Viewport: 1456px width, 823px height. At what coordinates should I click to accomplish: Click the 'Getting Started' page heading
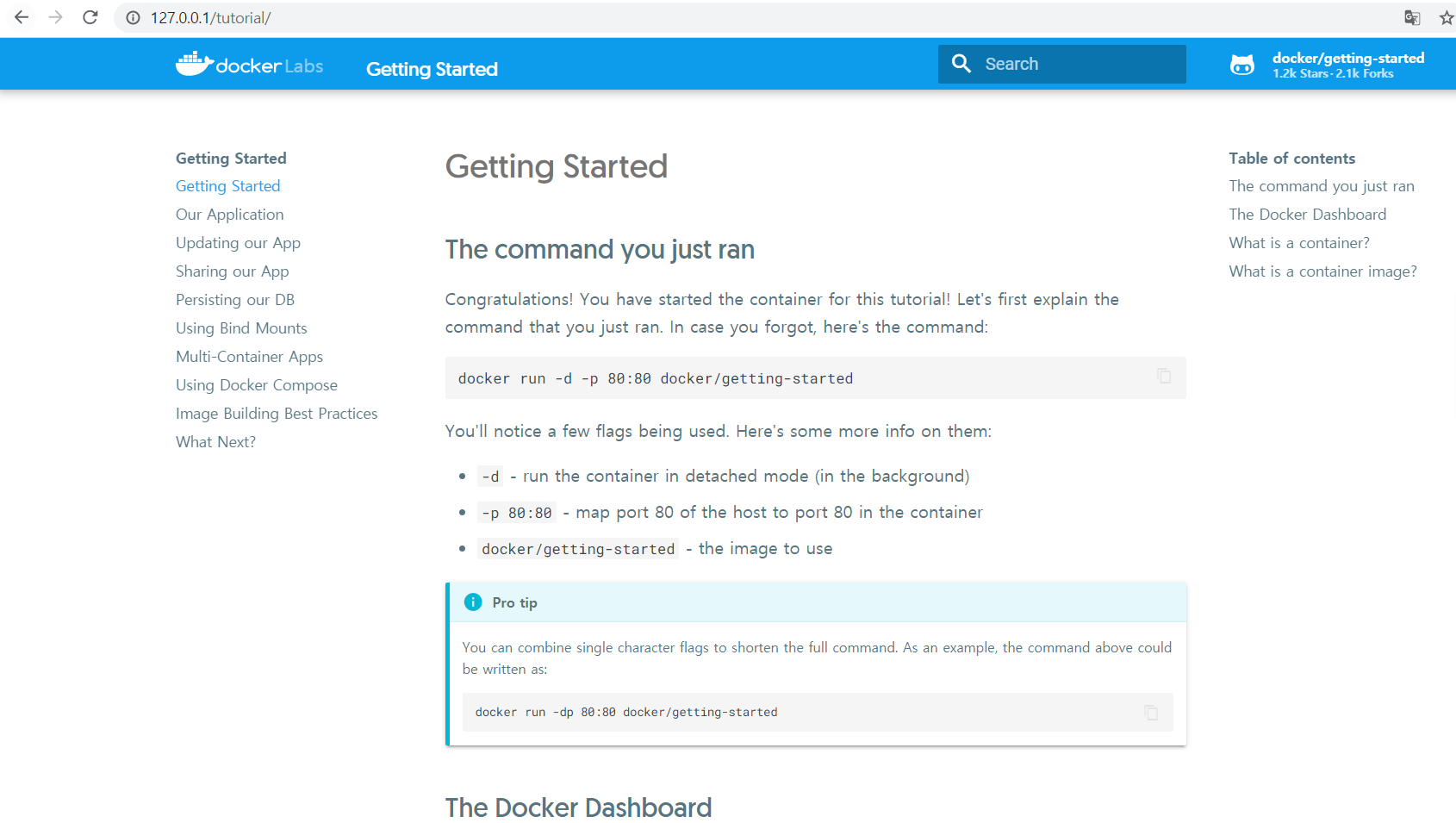point(557,166)
